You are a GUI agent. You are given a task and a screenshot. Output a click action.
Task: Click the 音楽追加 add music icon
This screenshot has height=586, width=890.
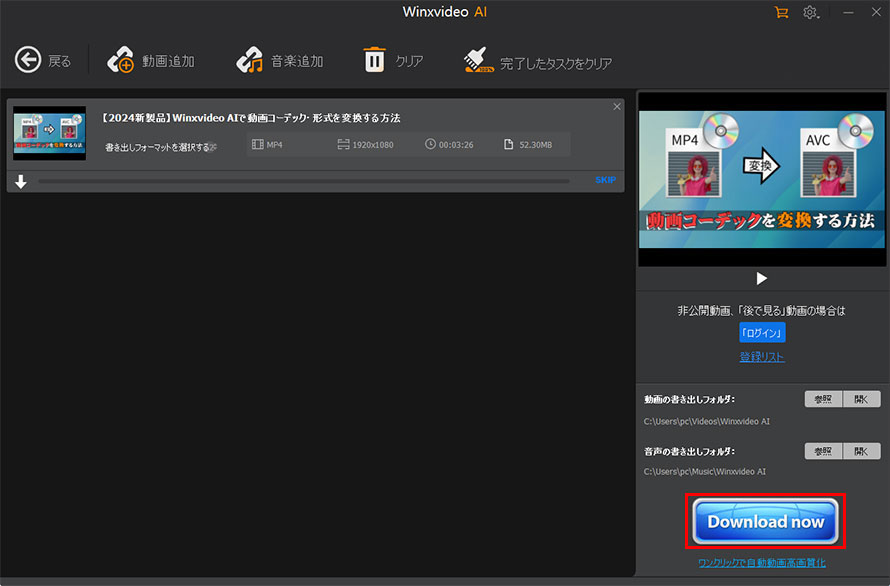[249, 60]
